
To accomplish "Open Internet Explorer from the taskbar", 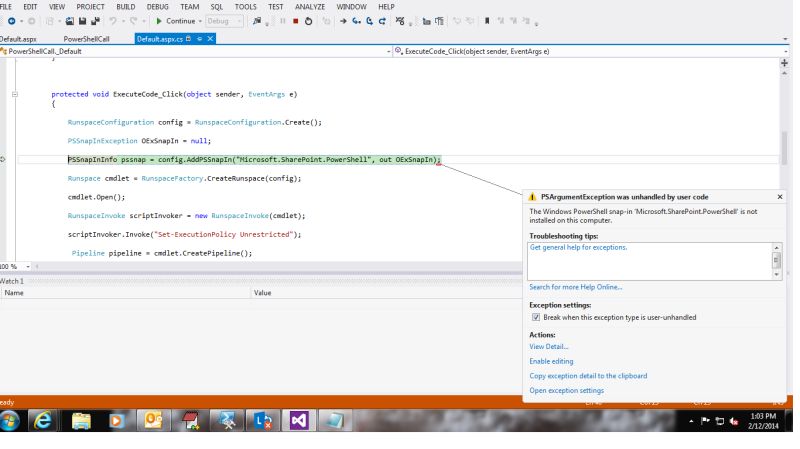I will point(43,420).
